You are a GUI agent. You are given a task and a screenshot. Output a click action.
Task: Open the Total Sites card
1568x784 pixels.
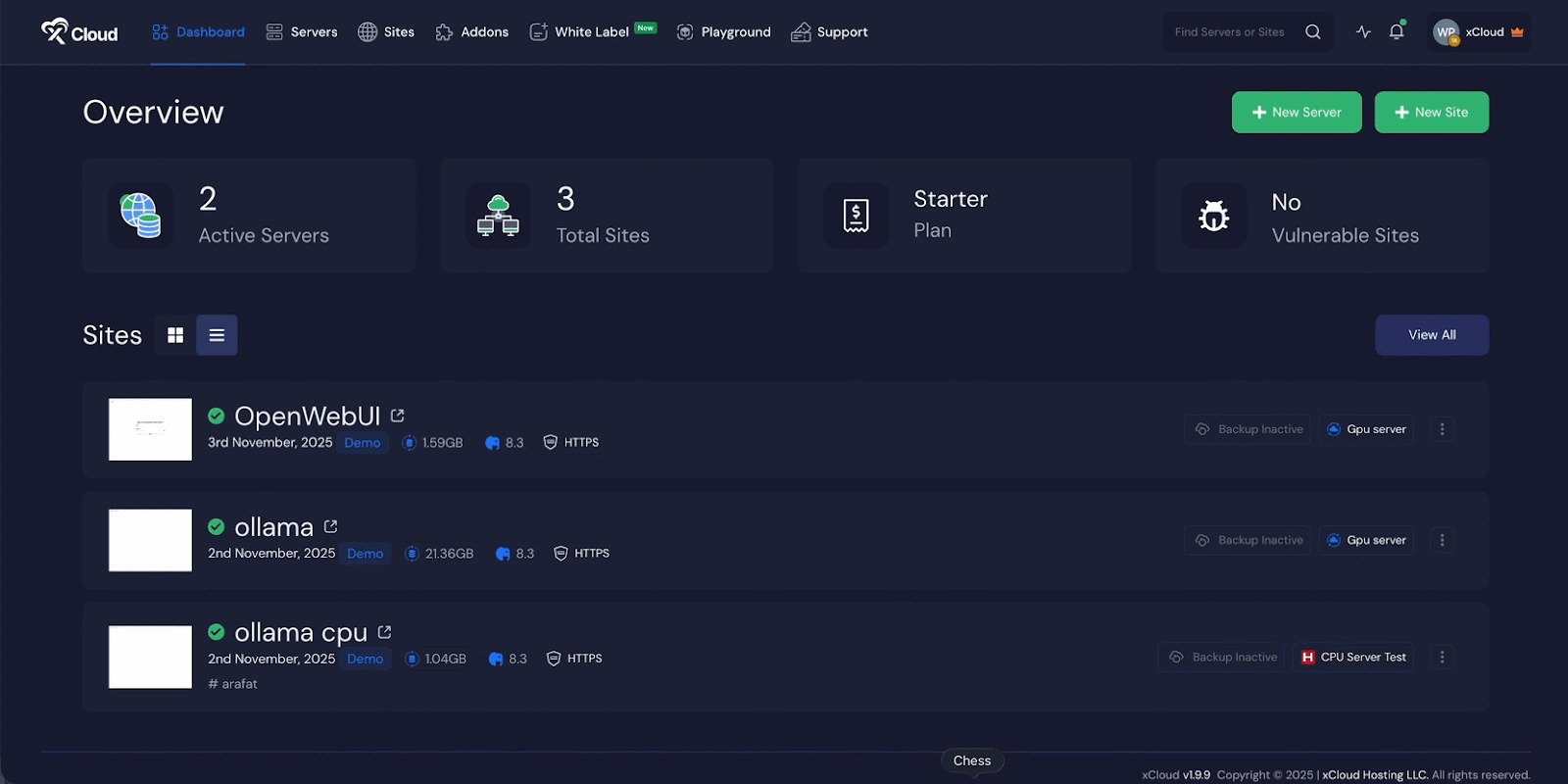tap(607, 216)
